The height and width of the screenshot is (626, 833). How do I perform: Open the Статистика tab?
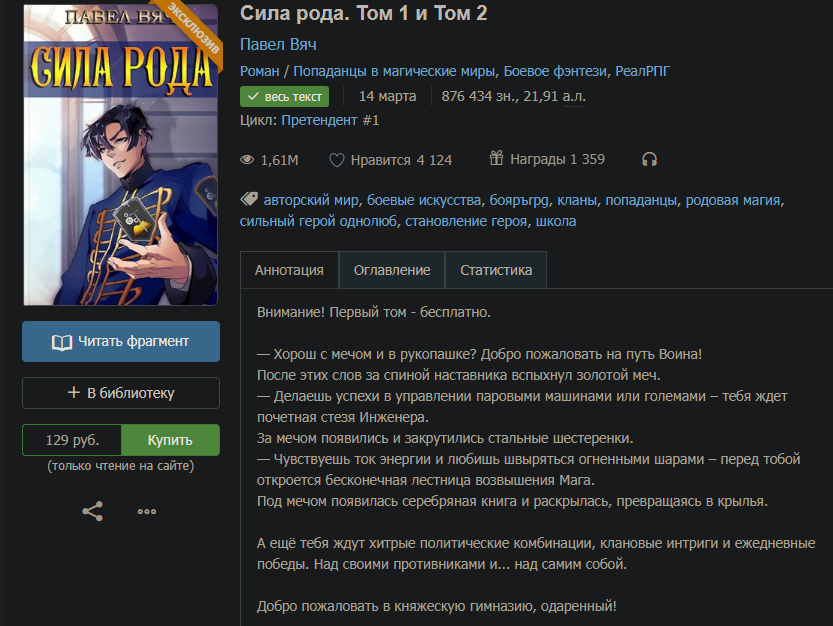pos(496,270)
